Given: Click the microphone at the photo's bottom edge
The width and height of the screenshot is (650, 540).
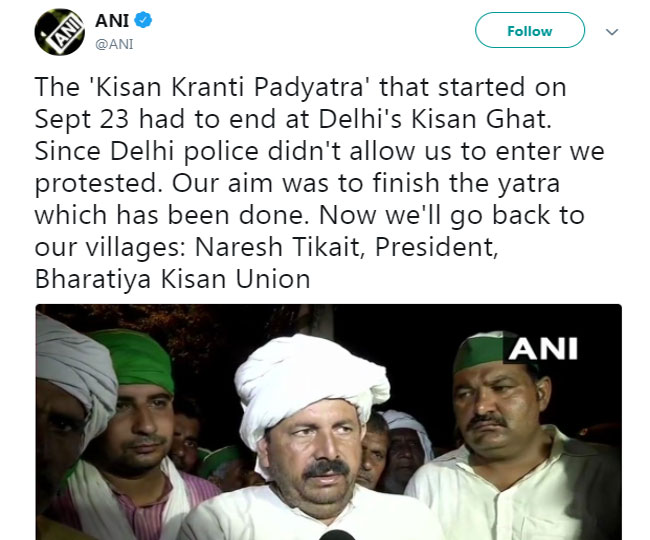Looking at the screenshot, I should pos(339,533).
